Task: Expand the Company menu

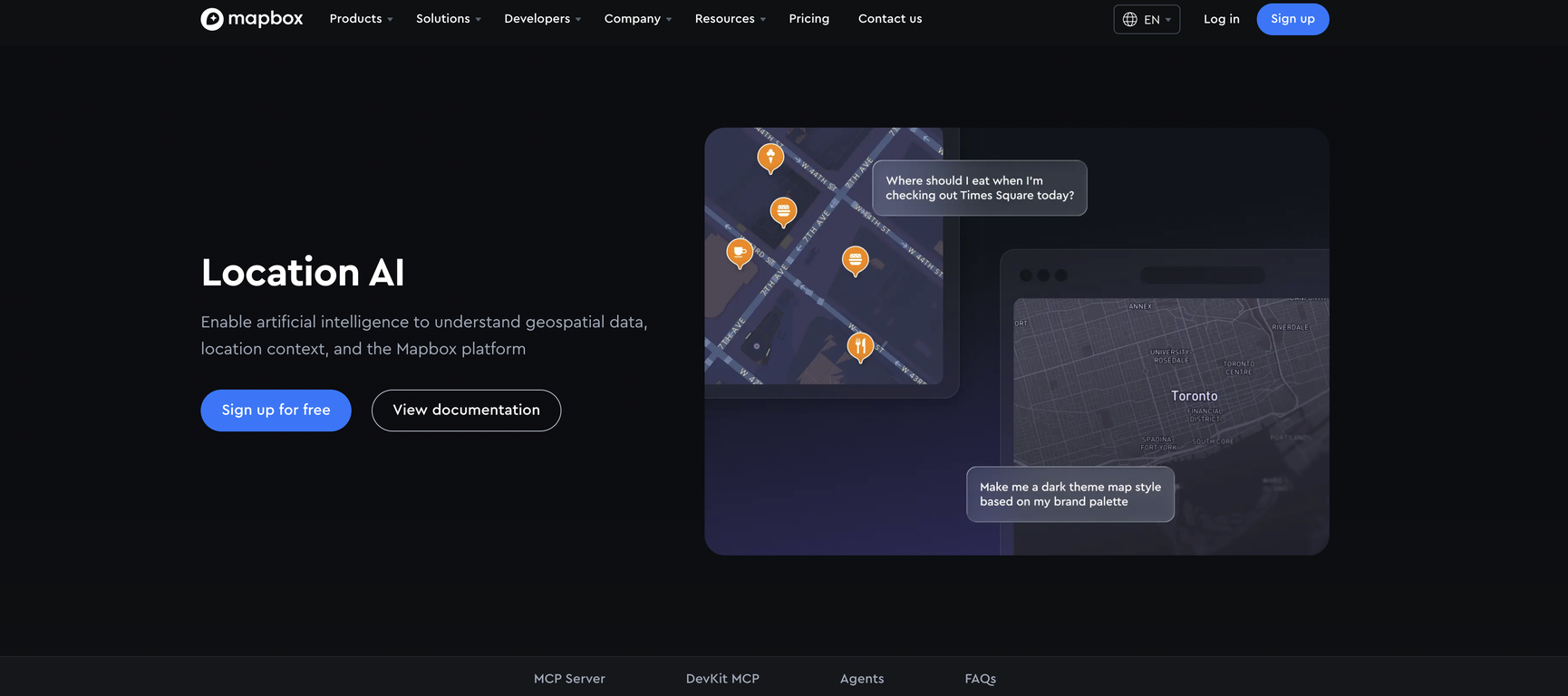Action: pos(638,19)
